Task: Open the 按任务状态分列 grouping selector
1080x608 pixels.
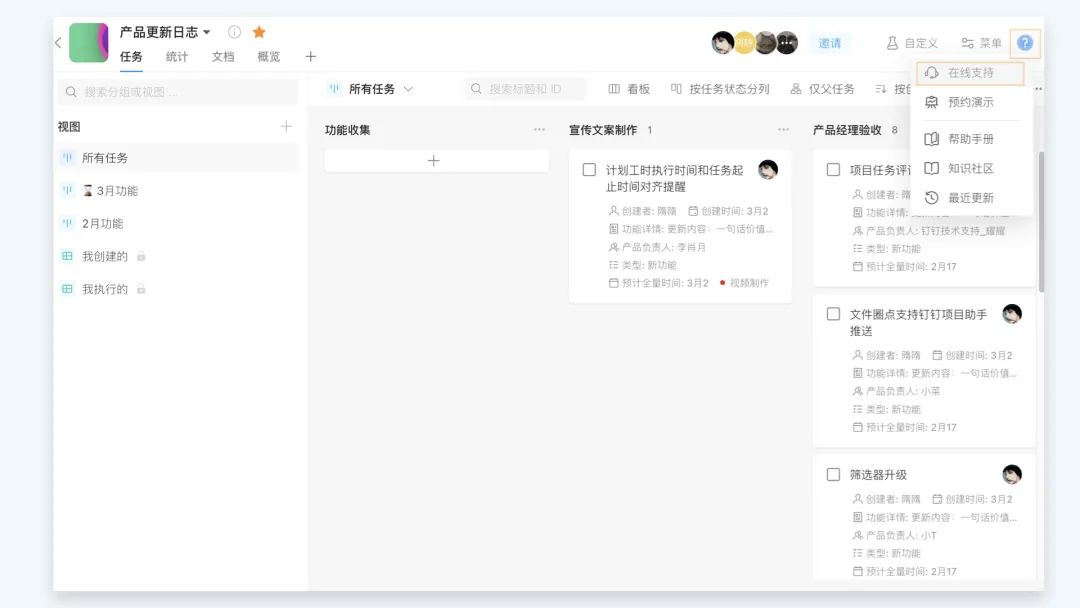Action: click(x=720, y=89)
